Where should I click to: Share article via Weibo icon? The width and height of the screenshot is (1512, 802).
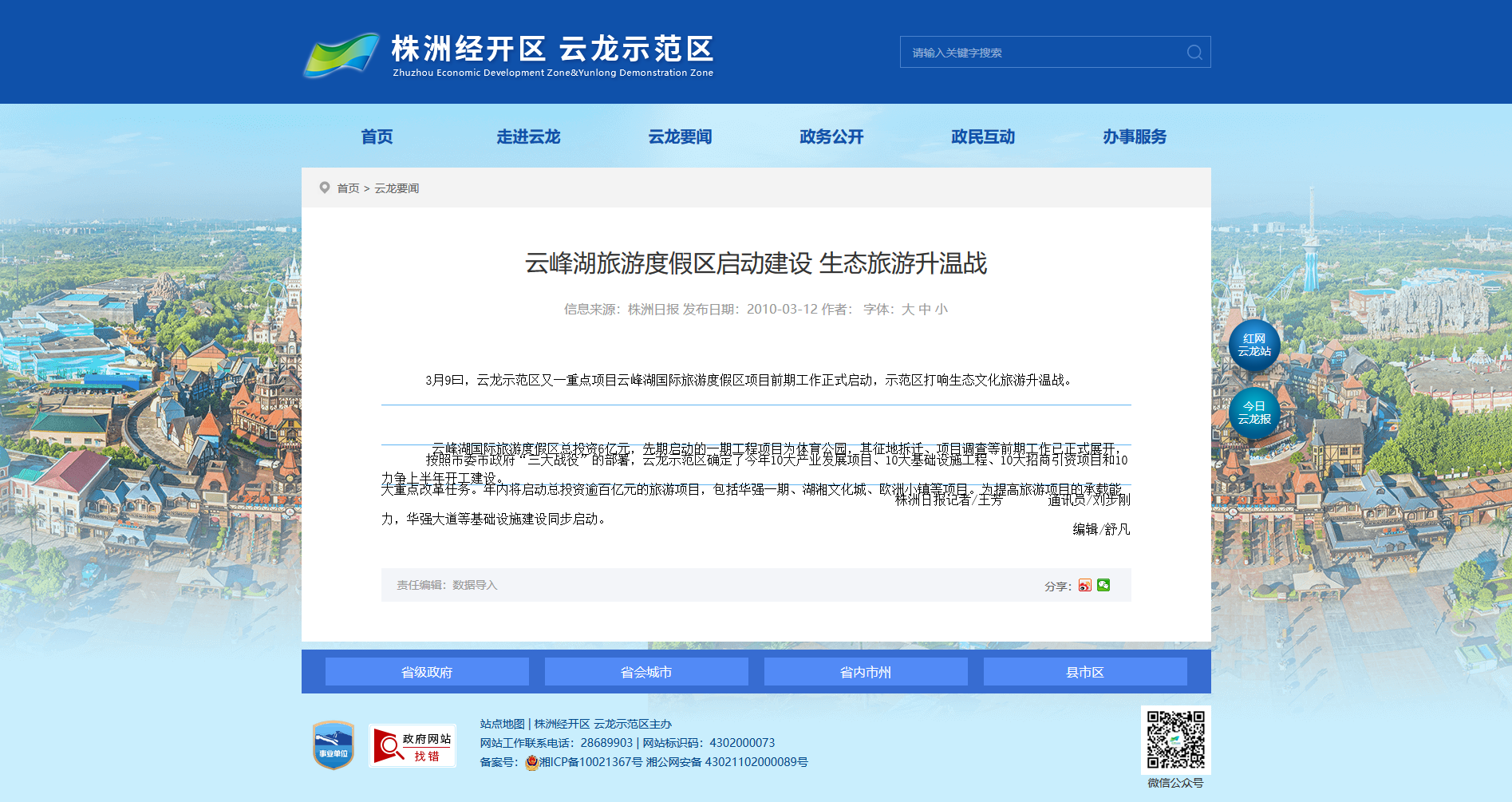click(x=1084, y=586)
